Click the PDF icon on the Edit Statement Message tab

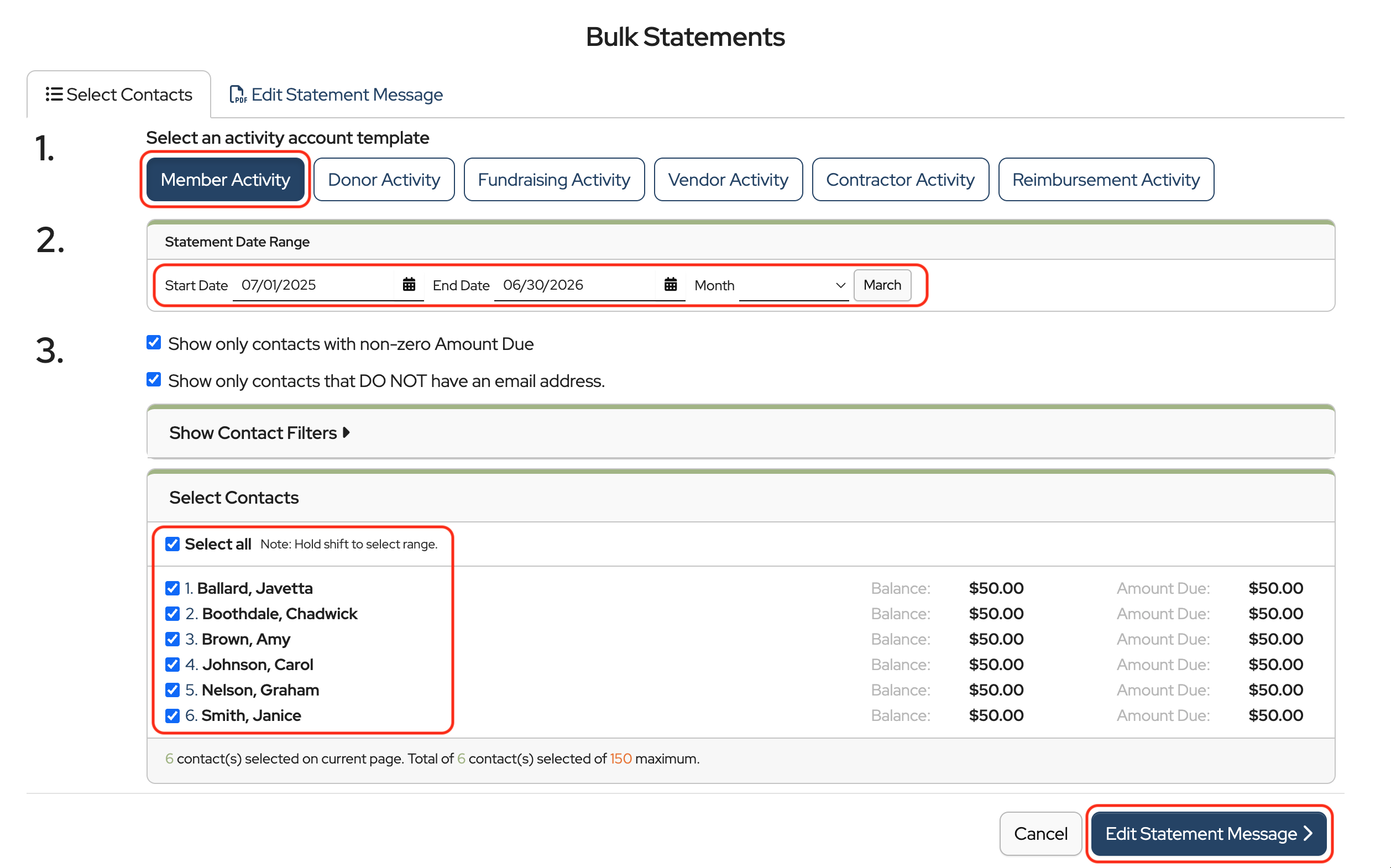click(238, 94)
